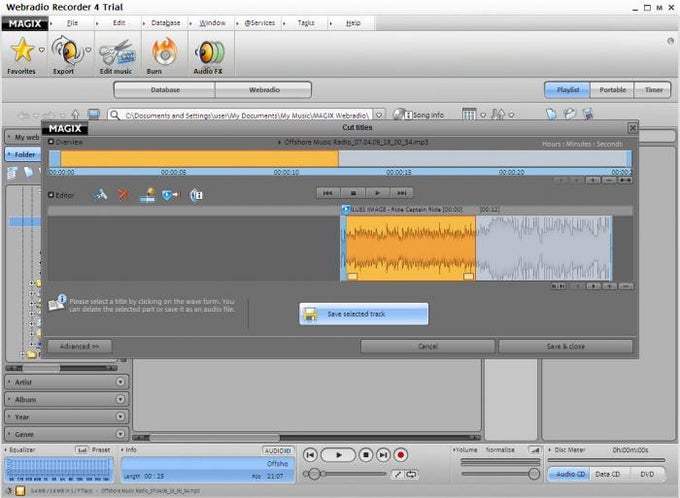Click the Playlist button
Screen dimensions: 680x498
(567, 90)
